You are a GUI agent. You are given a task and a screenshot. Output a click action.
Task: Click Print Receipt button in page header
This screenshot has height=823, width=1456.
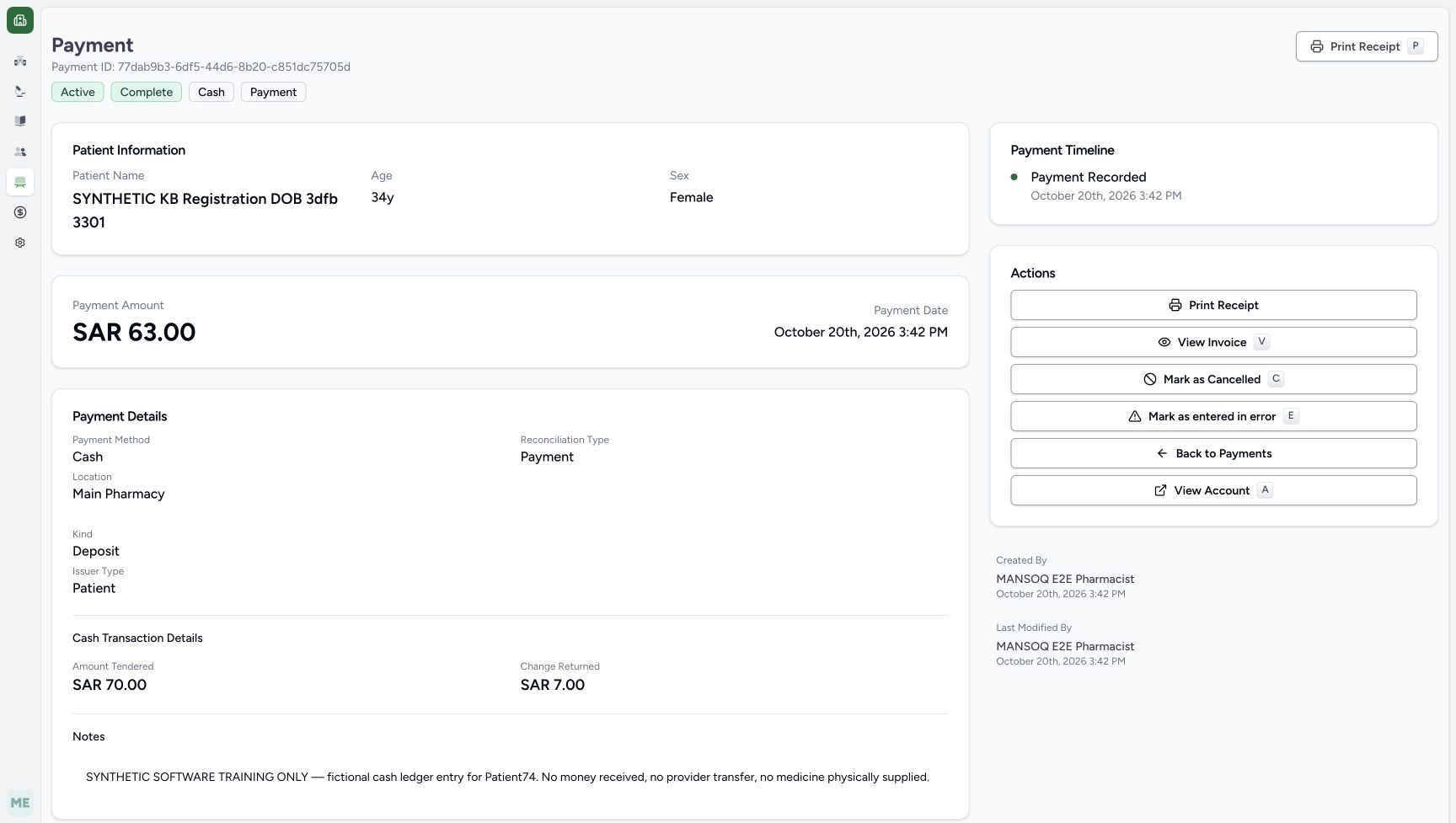point(1366,46)
